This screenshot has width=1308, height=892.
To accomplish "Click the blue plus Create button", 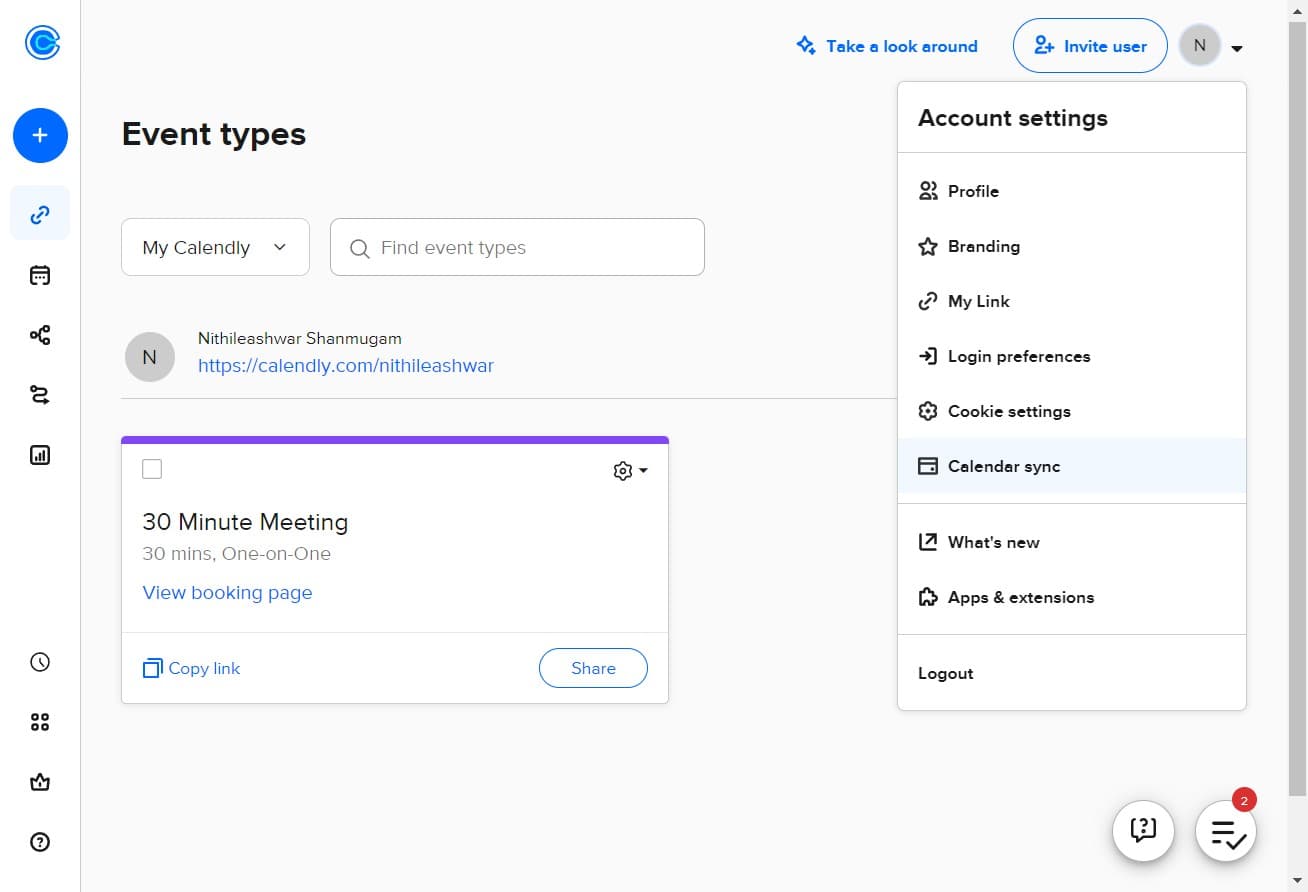I will 40,135.
